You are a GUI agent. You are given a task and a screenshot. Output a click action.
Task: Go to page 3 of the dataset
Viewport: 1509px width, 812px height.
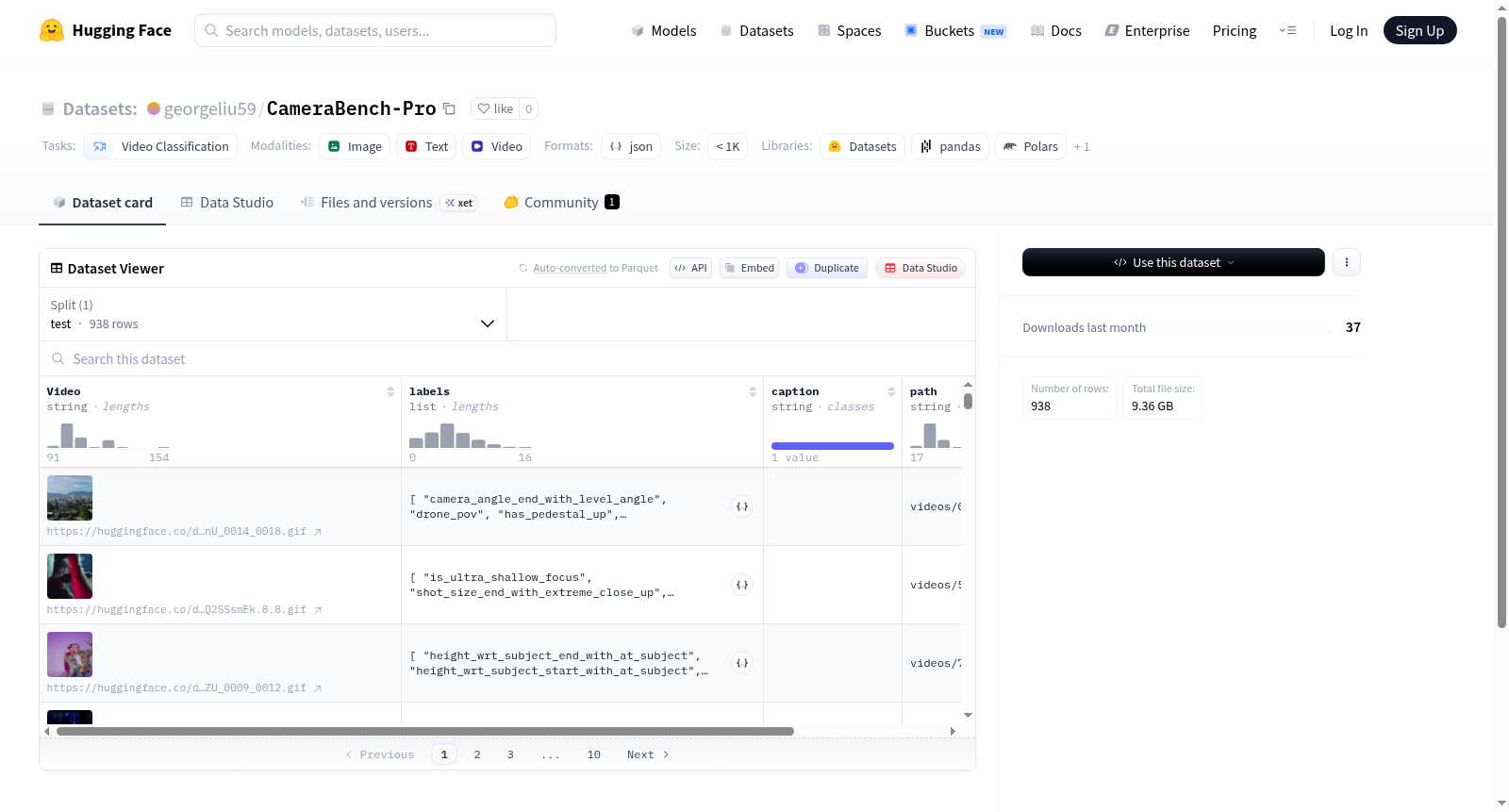click(510, 754)
